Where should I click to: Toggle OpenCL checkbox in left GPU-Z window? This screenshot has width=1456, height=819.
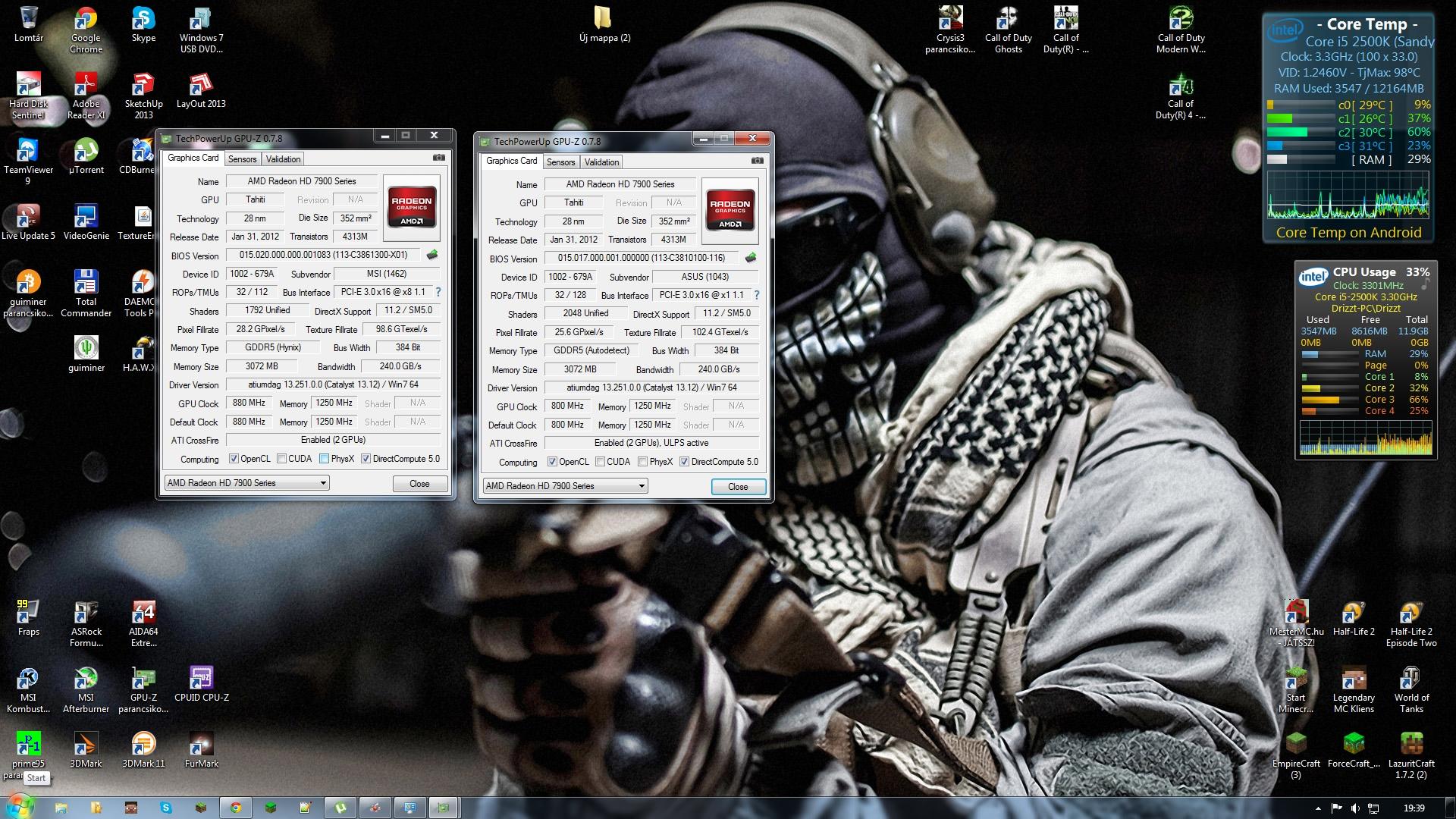coord(234,459)
